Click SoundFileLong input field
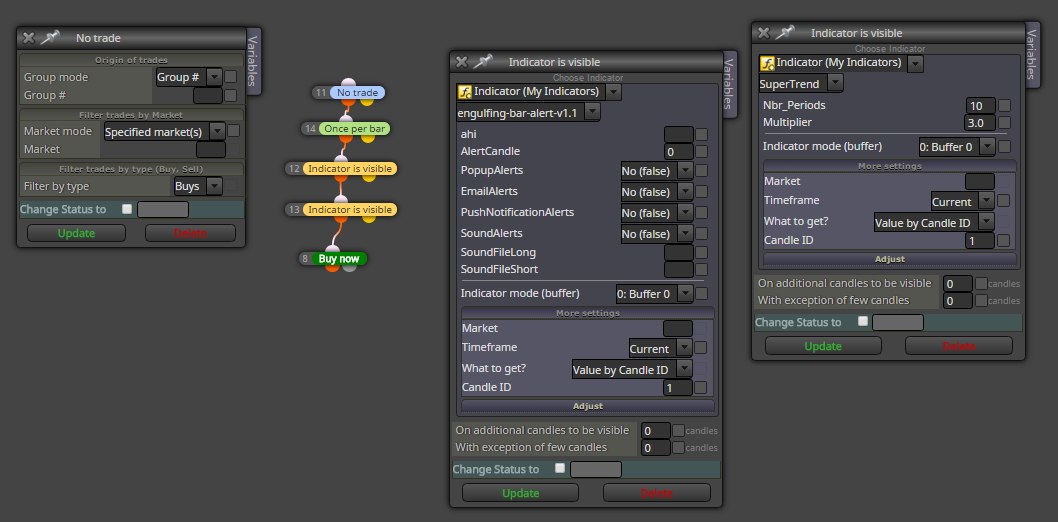This screenshot has height=522, width=1058. coord(679,252)
